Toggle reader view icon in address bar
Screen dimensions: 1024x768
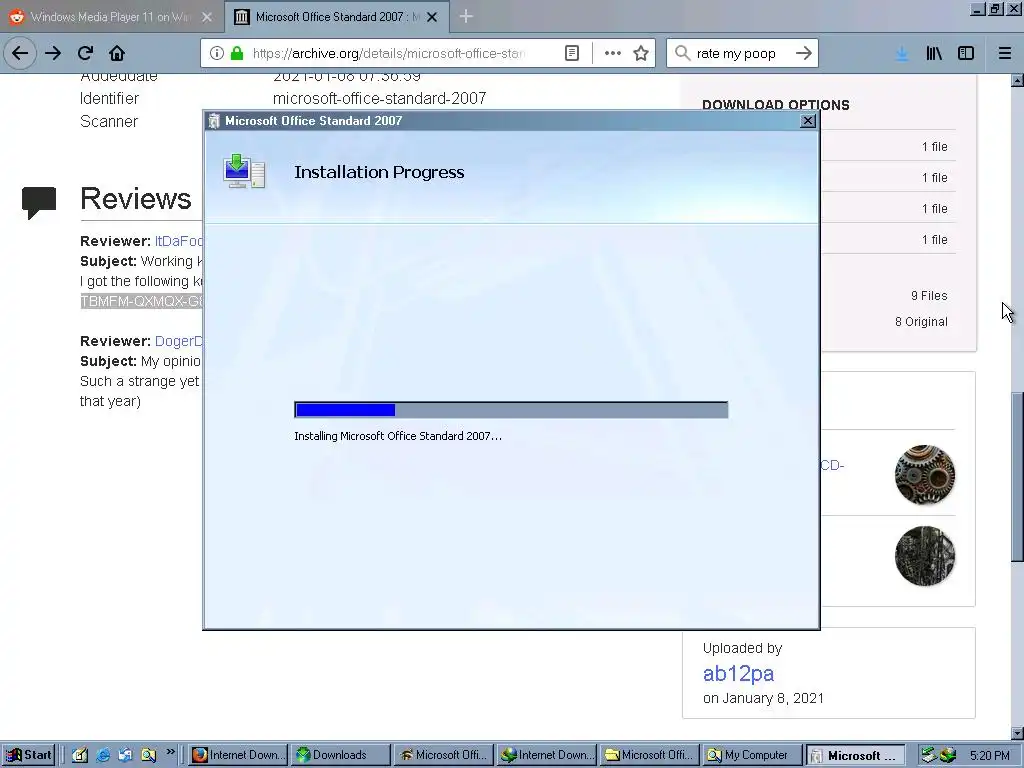tap(571, 54)
